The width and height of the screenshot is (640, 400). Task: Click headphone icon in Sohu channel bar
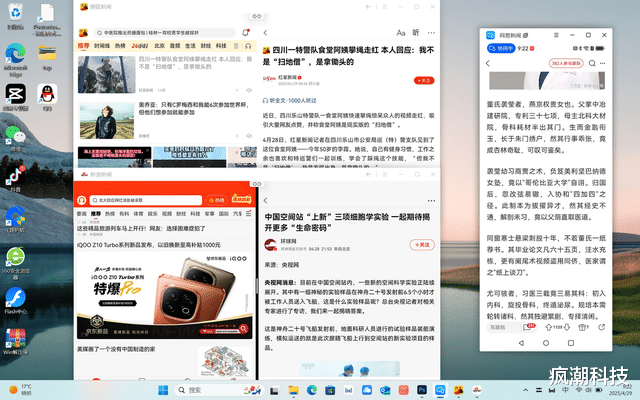pos(248,46)
